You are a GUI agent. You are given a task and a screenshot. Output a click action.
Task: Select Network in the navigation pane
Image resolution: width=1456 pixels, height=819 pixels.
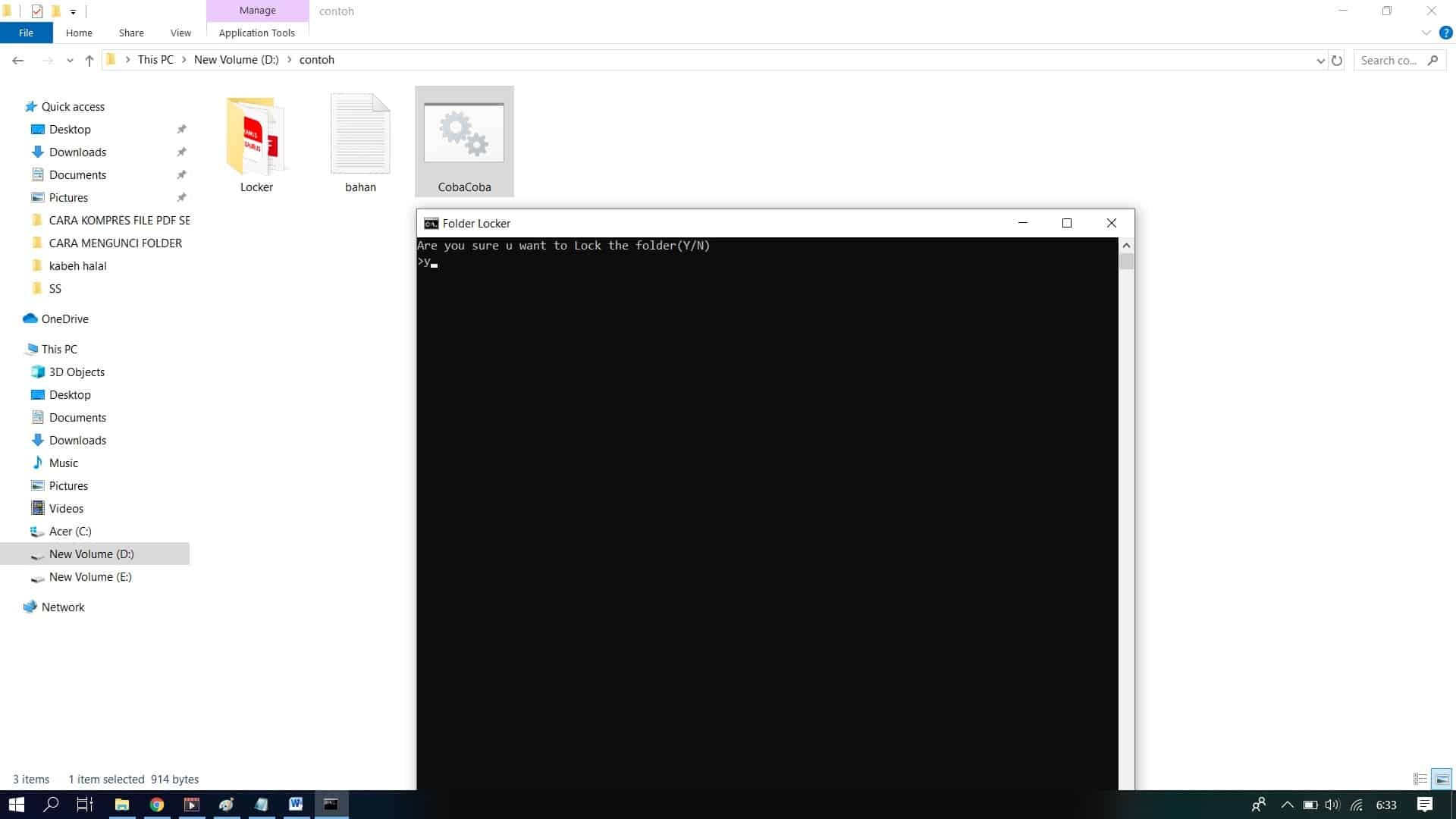63,607
